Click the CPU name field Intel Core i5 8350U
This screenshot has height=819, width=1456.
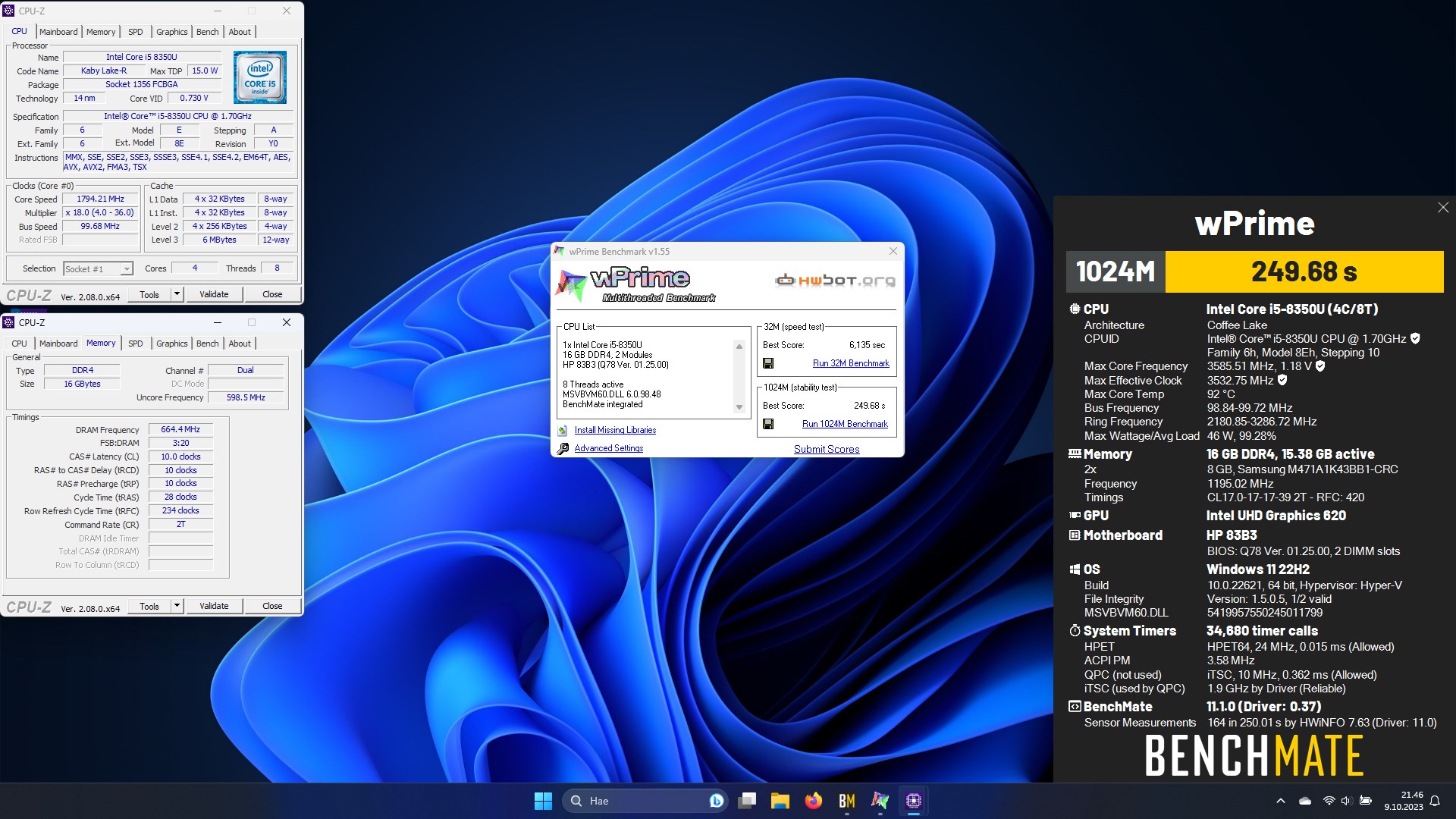(142, 57)
